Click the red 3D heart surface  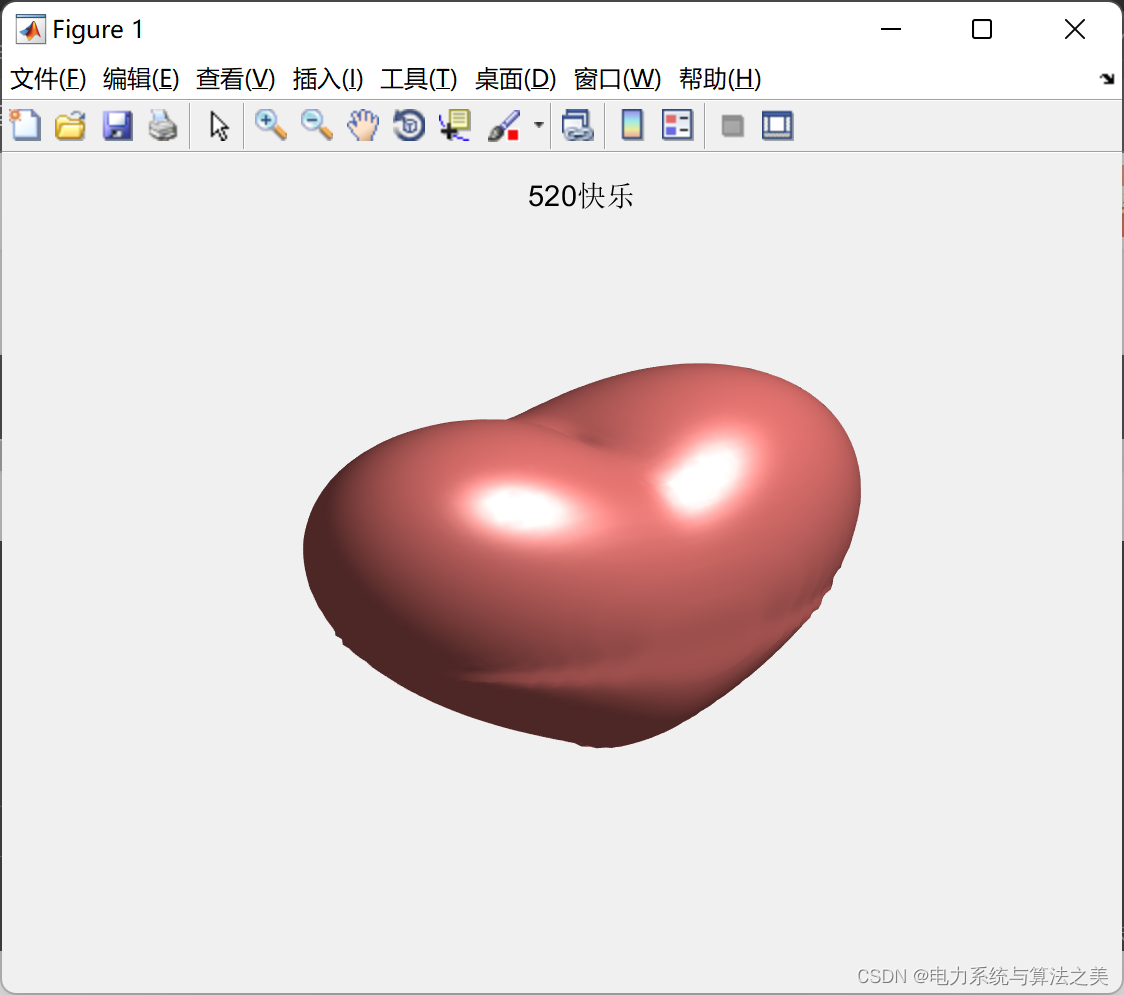pyautogui.click(x=581, y=556)
